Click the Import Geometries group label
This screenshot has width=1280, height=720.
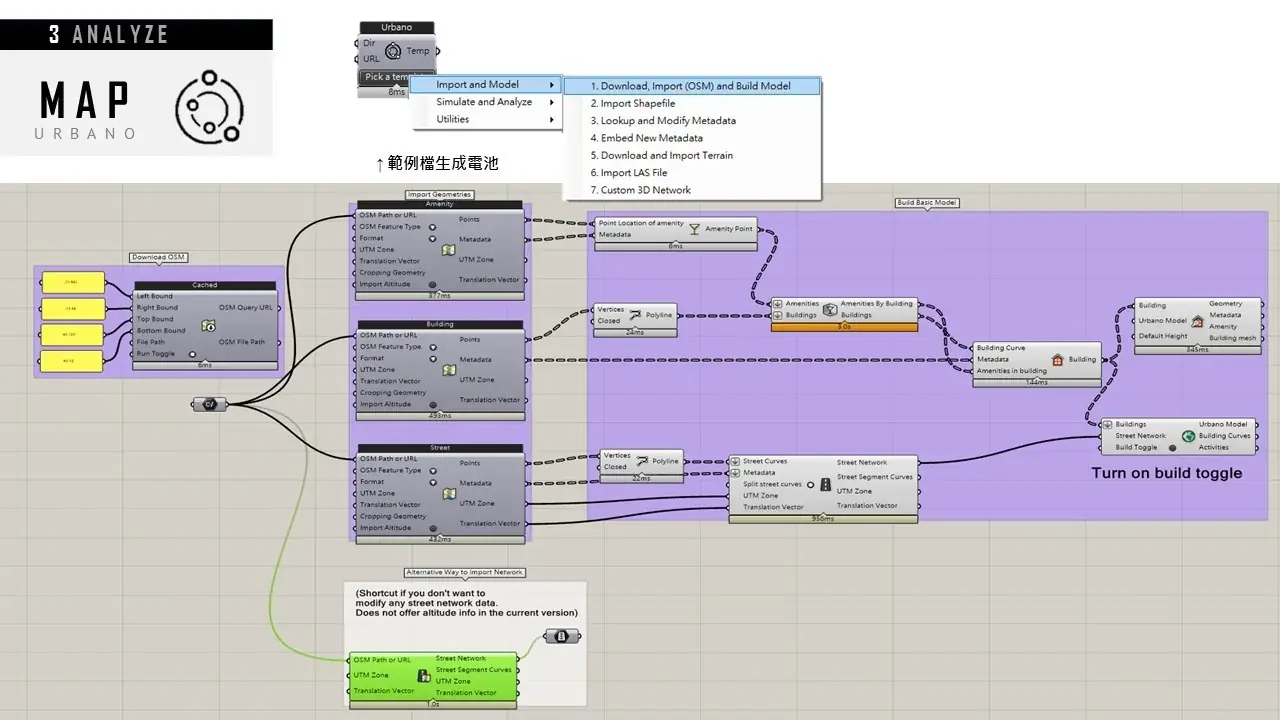click(439, 195)
